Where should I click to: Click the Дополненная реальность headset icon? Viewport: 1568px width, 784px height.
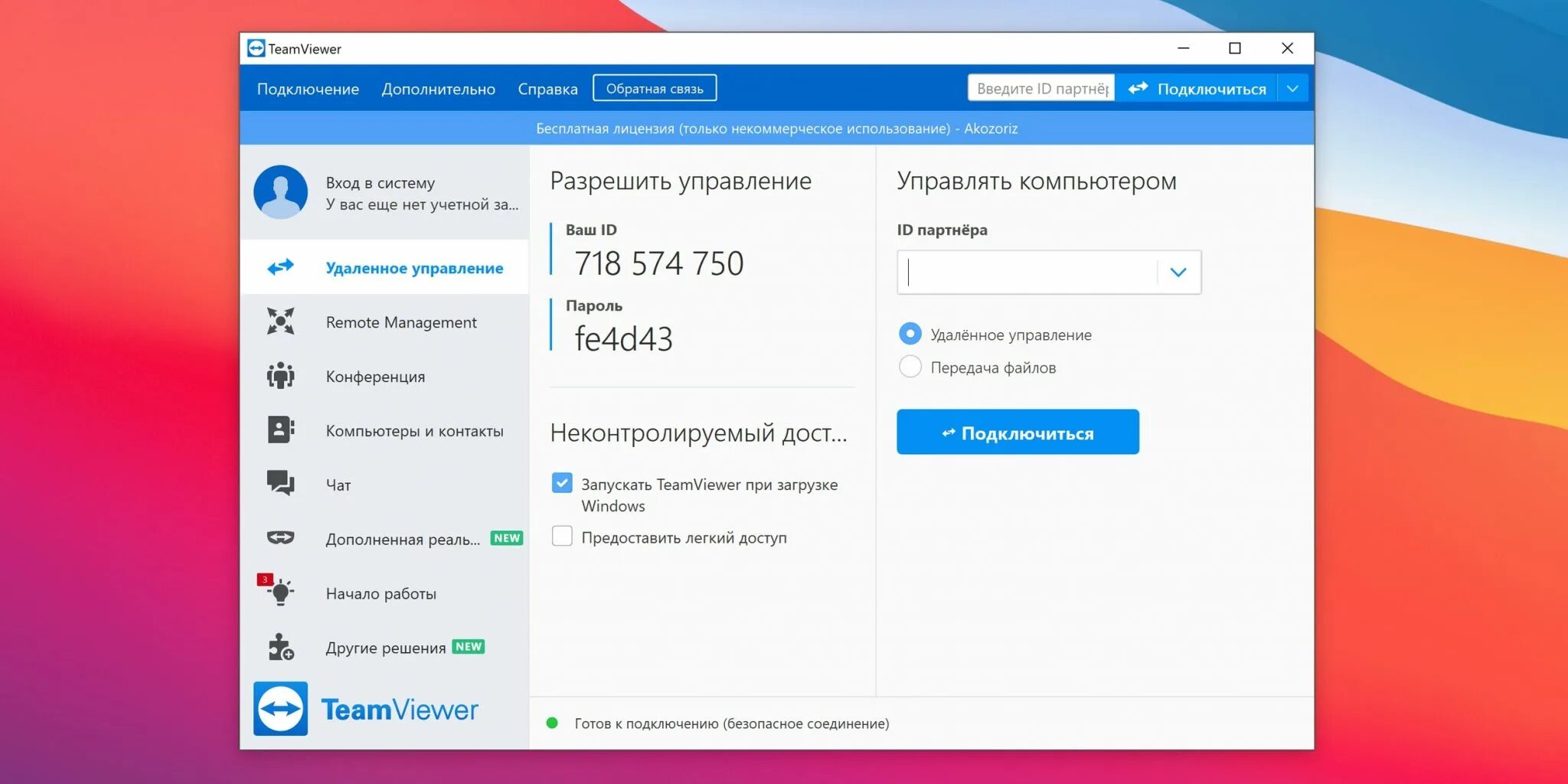click(x=280, y=537)
